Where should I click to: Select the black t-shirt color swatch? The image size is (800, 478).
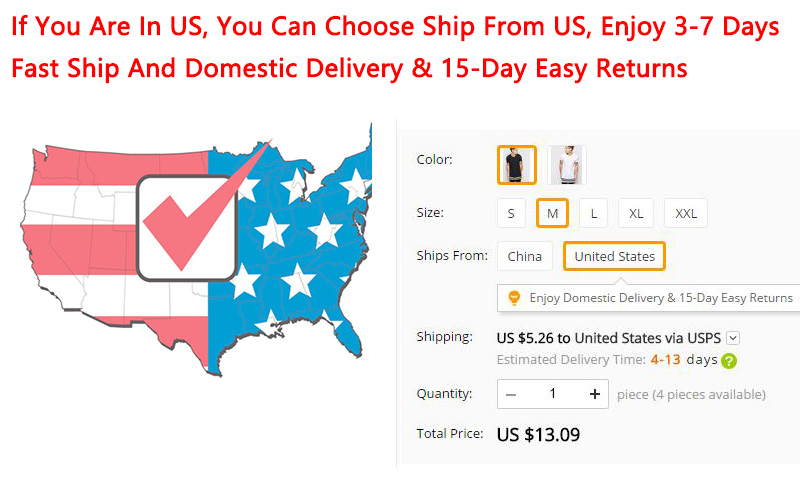[x=517, y=165]
